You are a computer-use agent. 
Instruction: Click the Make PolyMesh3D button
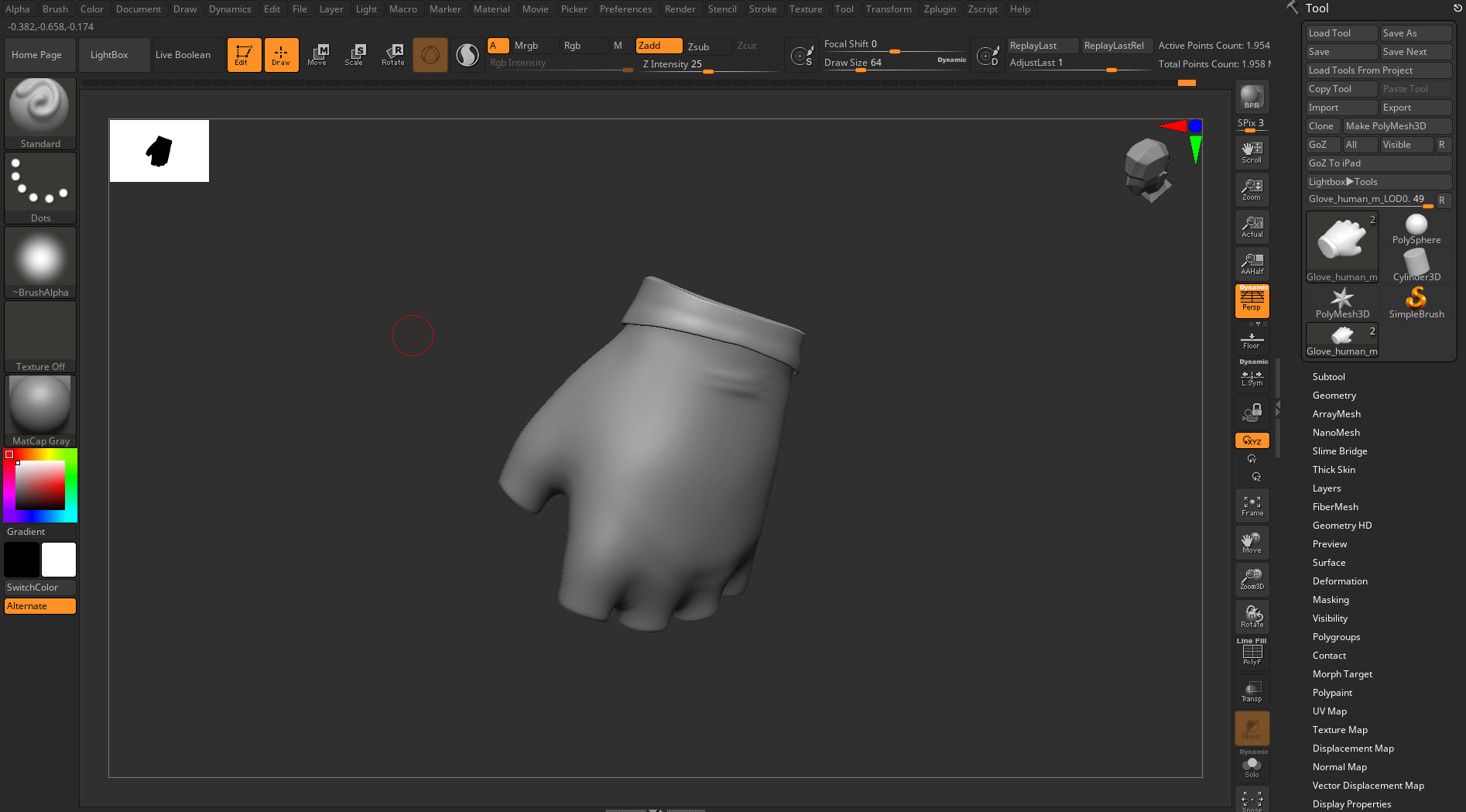coord(1396,126)
